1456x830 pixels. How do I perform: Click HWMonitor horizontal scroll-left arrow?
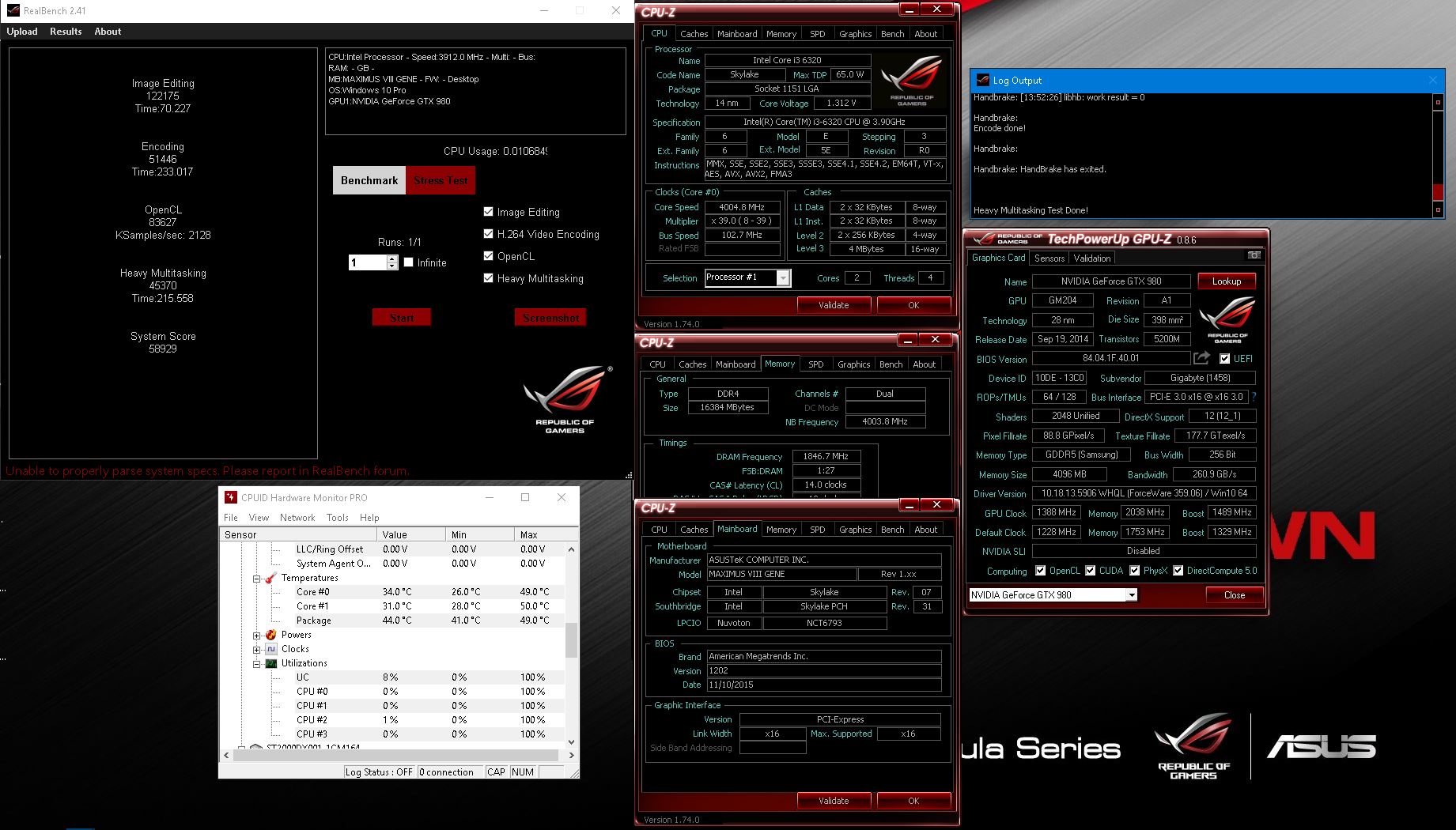(x=226, y=756)
